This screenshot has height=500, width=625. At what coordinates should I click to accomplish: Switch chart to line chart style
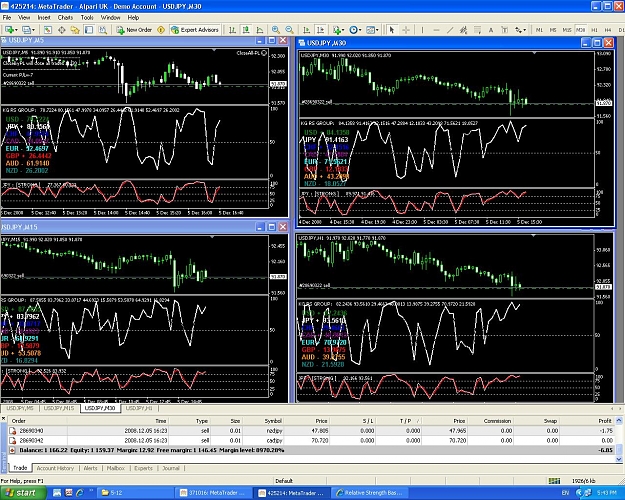tap(260, 30)
